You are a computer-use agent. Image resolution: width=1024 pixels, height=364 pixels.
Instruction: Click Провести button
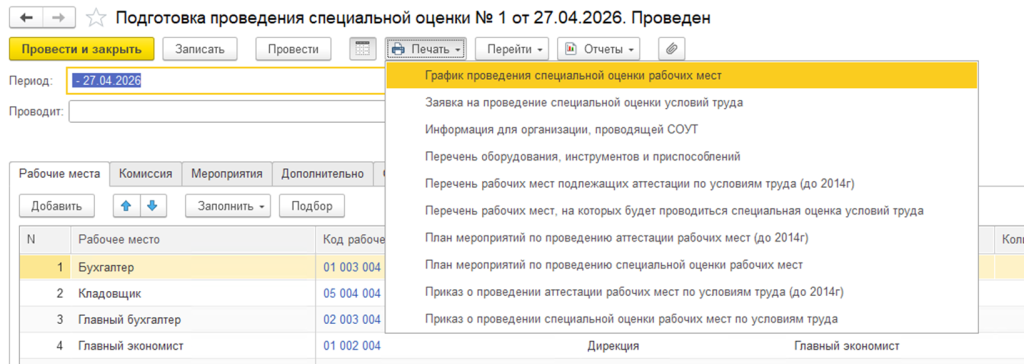point(293,49)
